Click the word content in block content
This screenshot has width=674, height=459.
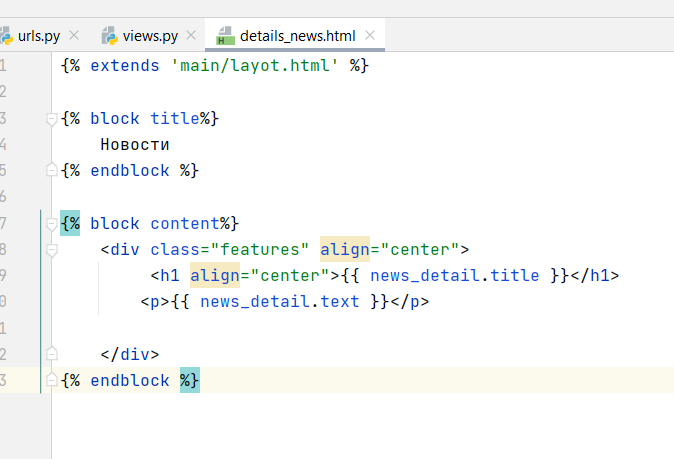[185, 224]
